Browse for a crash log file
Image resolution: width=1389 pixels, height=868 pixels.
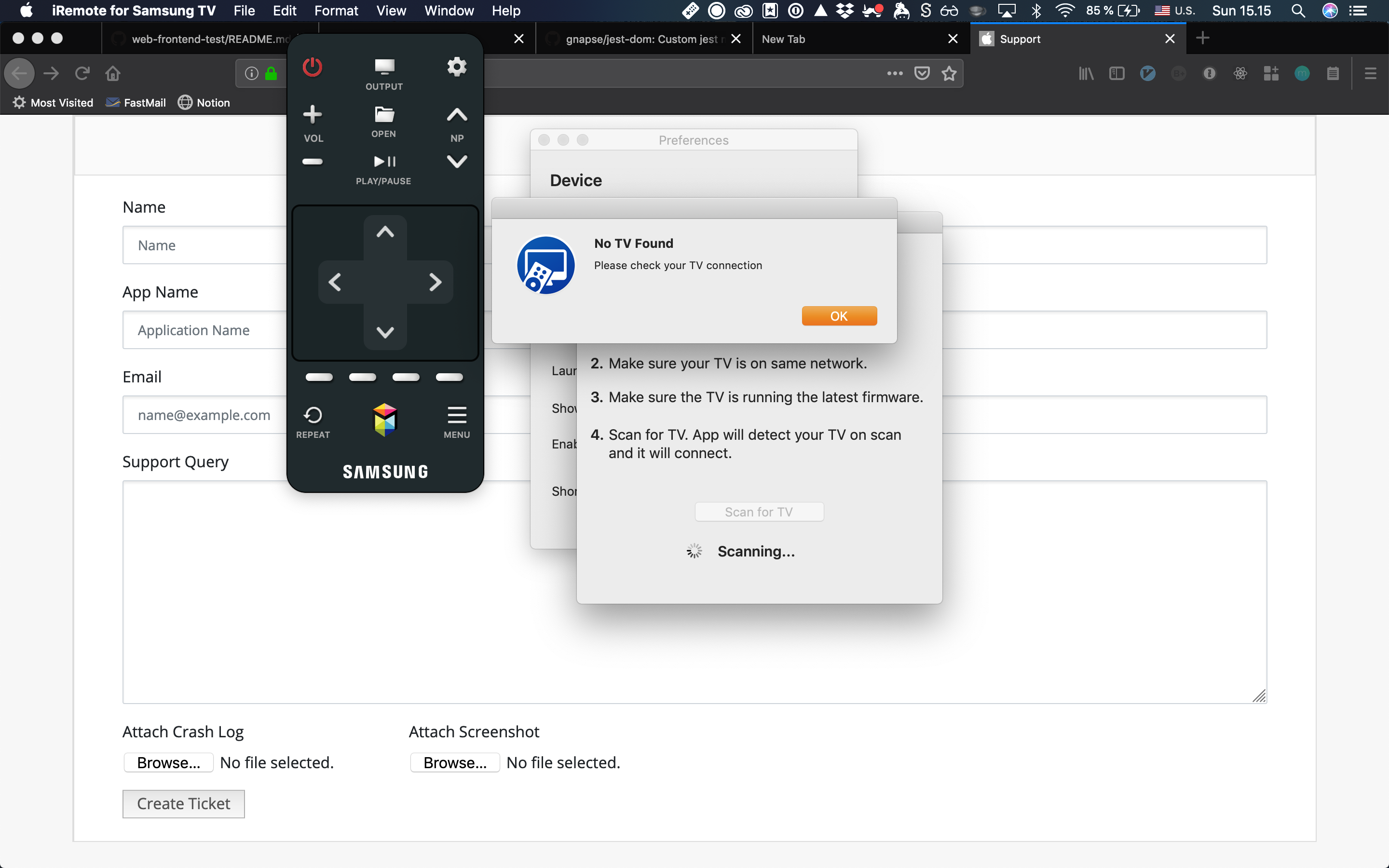coord(169,762)
